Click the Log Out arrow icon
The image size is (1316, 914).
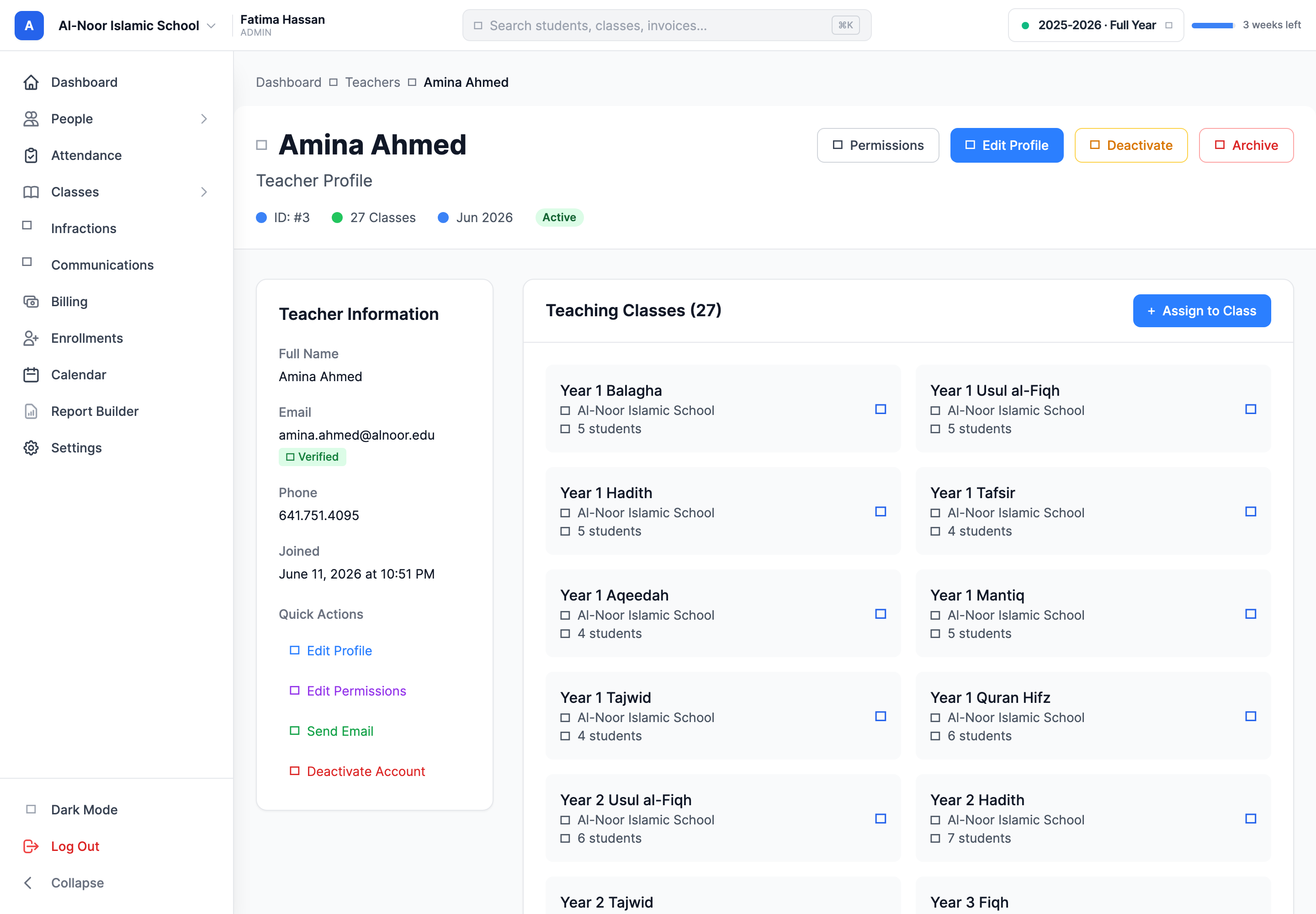tap(31, 846)
